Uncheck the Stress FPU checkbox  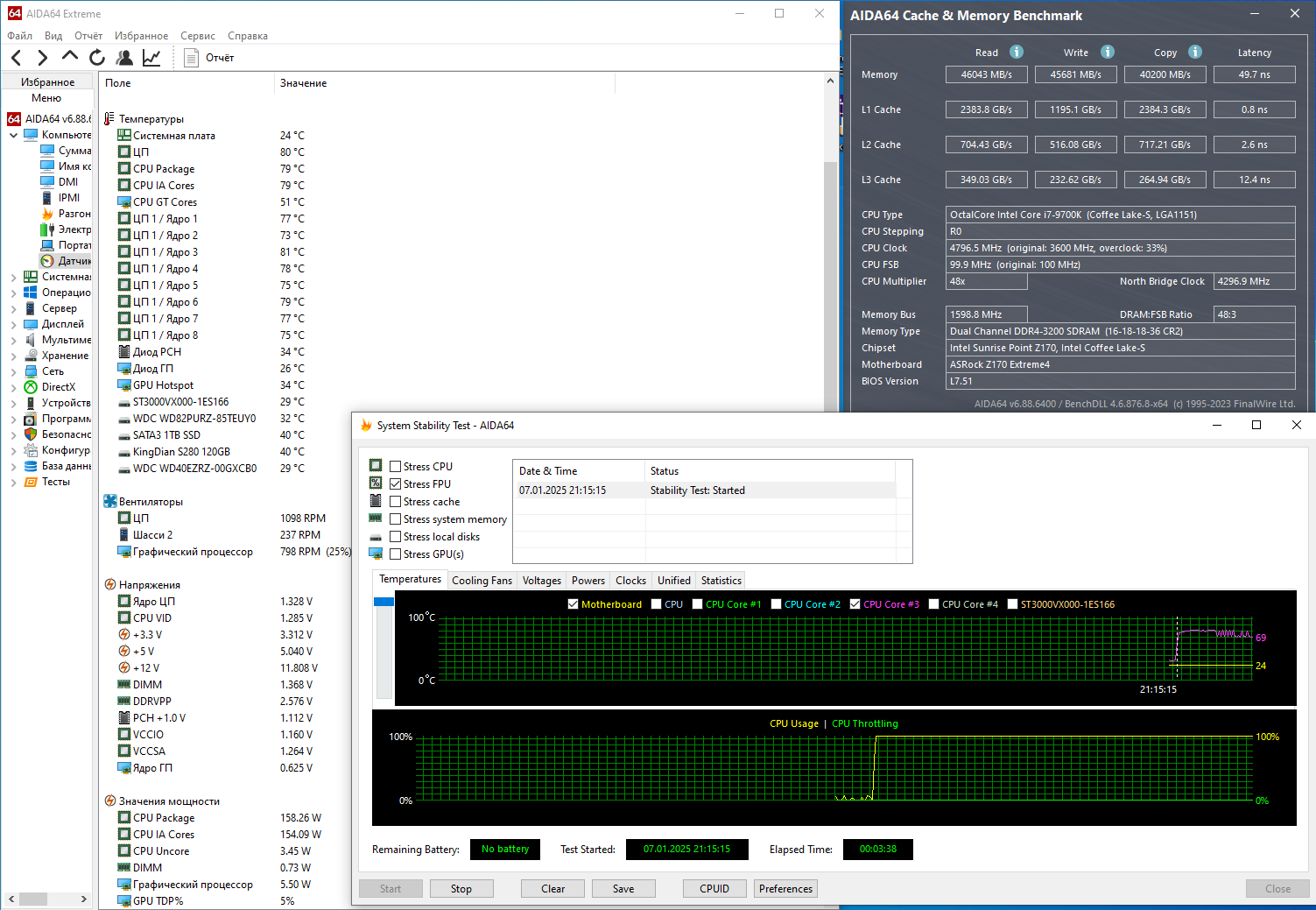pyautogui.click(x=396, y=484)
